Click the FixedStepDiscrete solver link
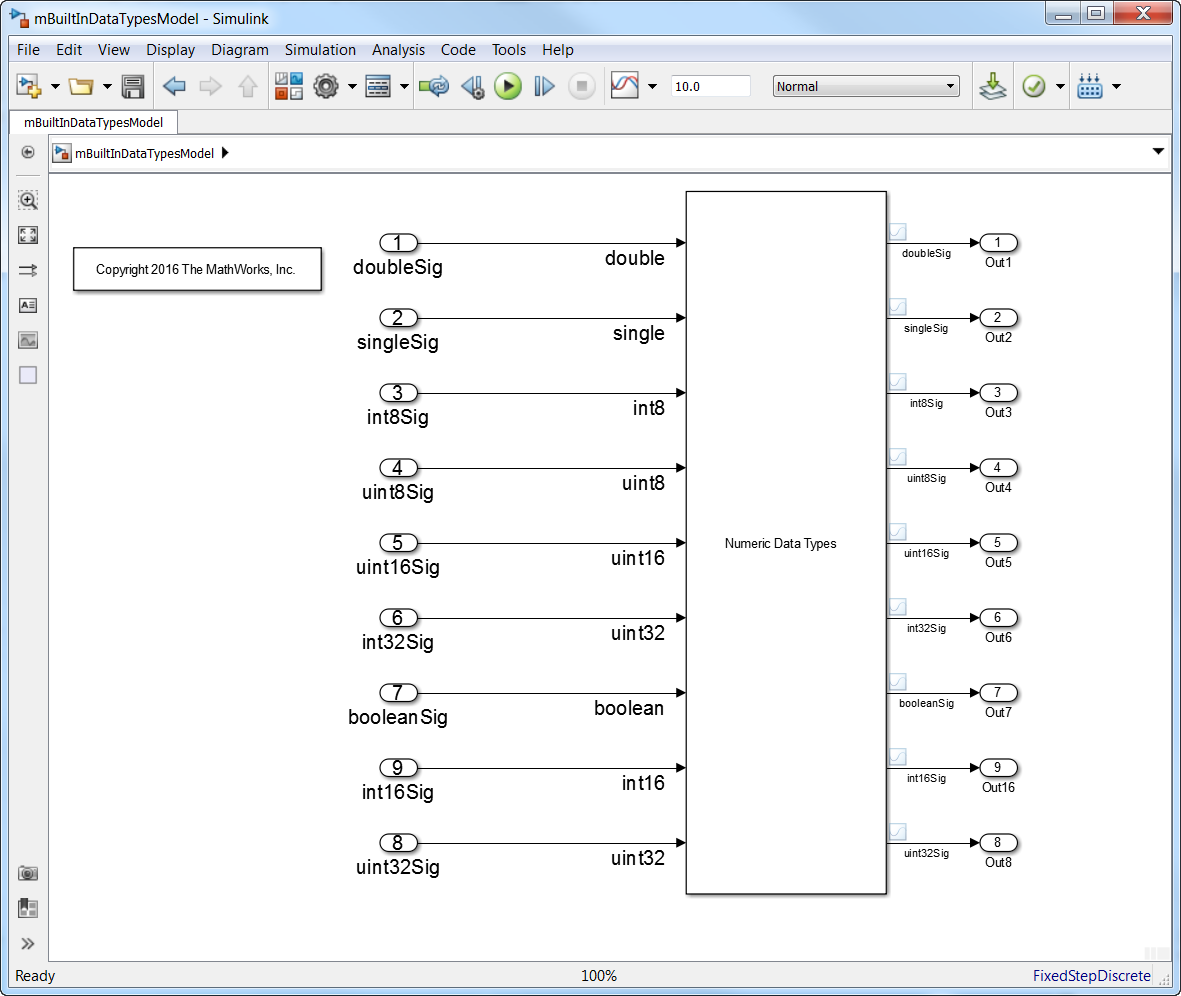Screen dimensions: 1181x996 1091,976
